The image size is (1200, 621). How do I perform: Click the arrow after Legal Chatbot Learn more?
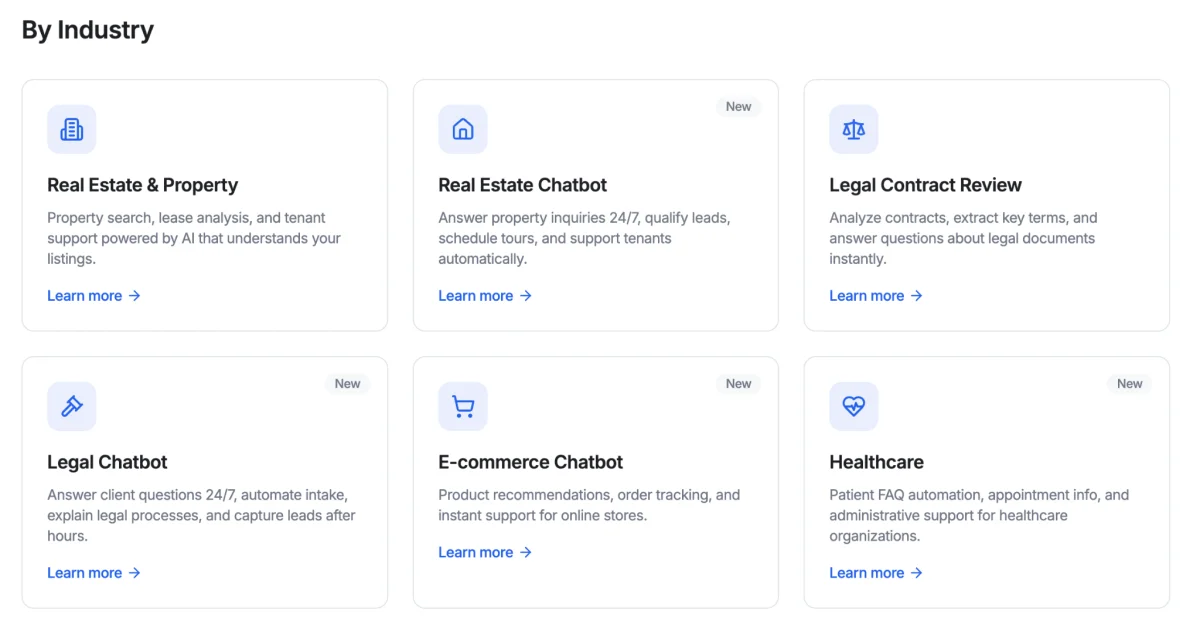[x=134, y=572]
